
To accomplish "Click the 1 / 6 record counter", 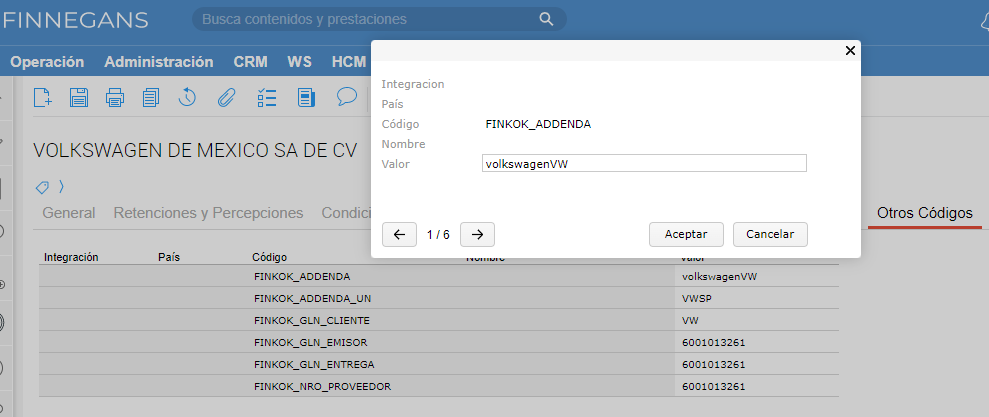I will 438,235.
